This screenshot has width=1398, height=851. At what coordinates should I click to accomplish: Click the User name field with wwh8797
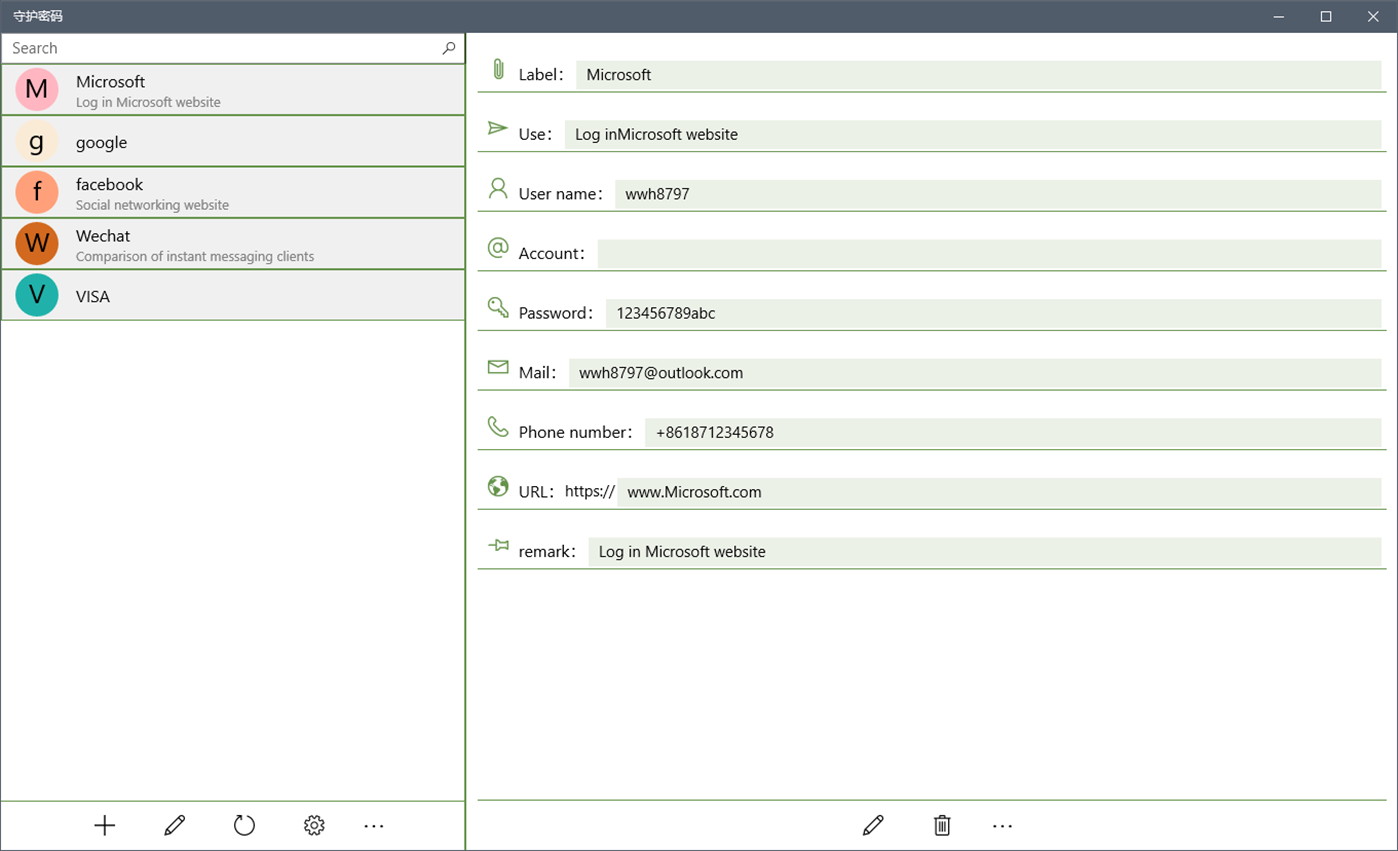pos(998,194)
